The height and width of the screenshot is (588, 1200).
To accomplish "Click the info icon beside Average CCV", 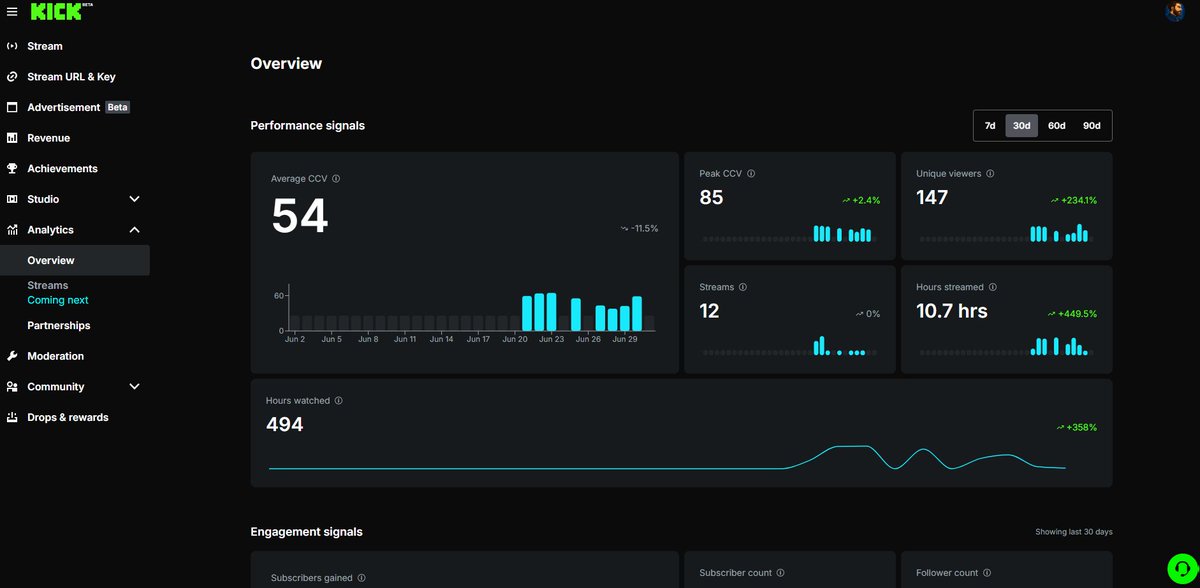I will coord(336,179).
